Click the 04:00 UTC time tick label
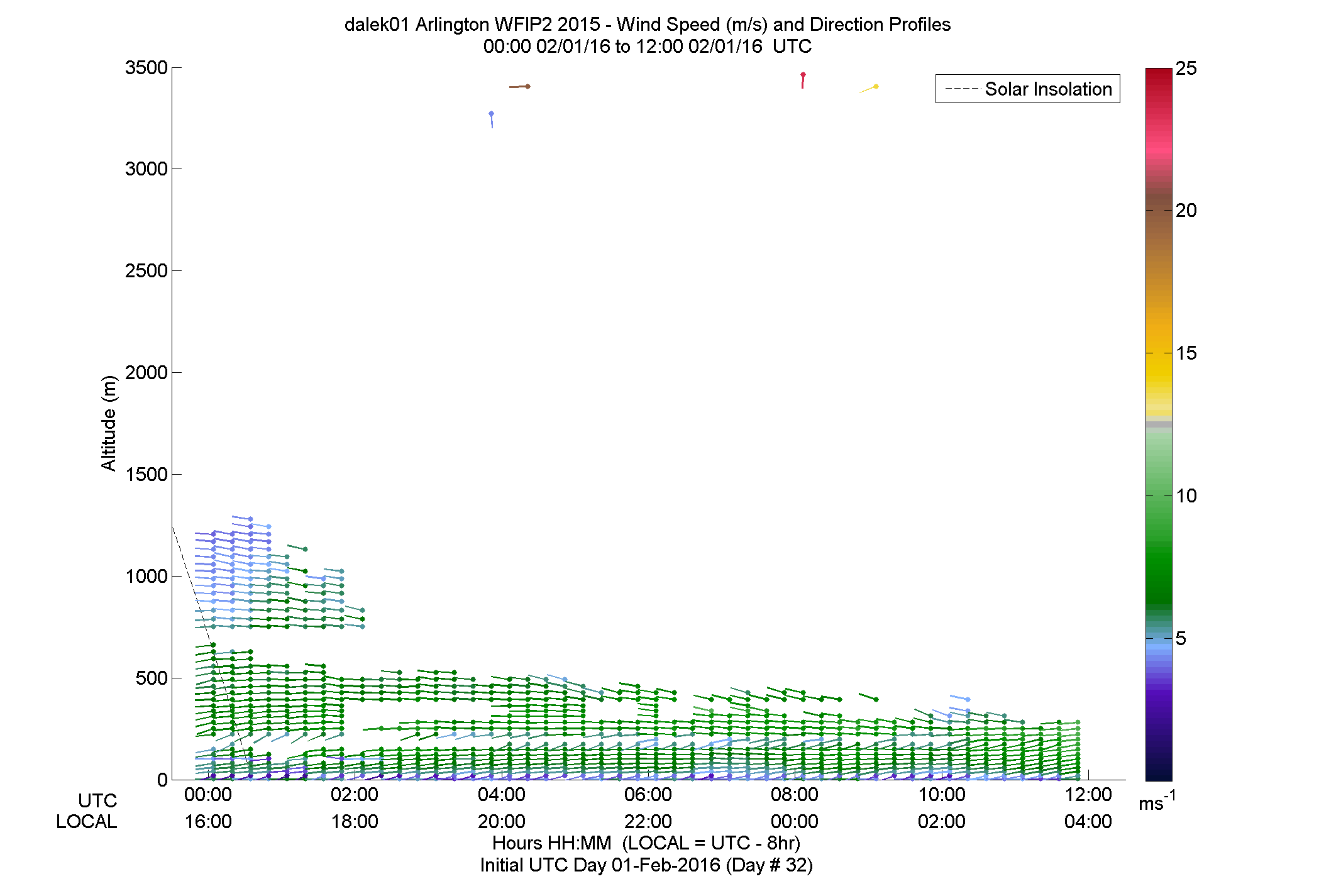1319x896 pixels. 502,795
